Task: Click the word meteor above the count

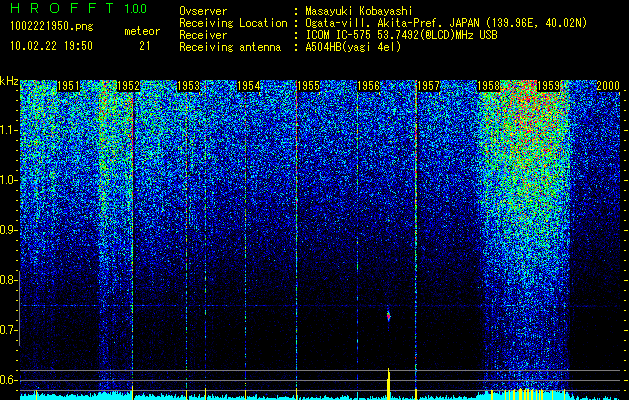Action: pyautogui.click(x=142, y=31)
